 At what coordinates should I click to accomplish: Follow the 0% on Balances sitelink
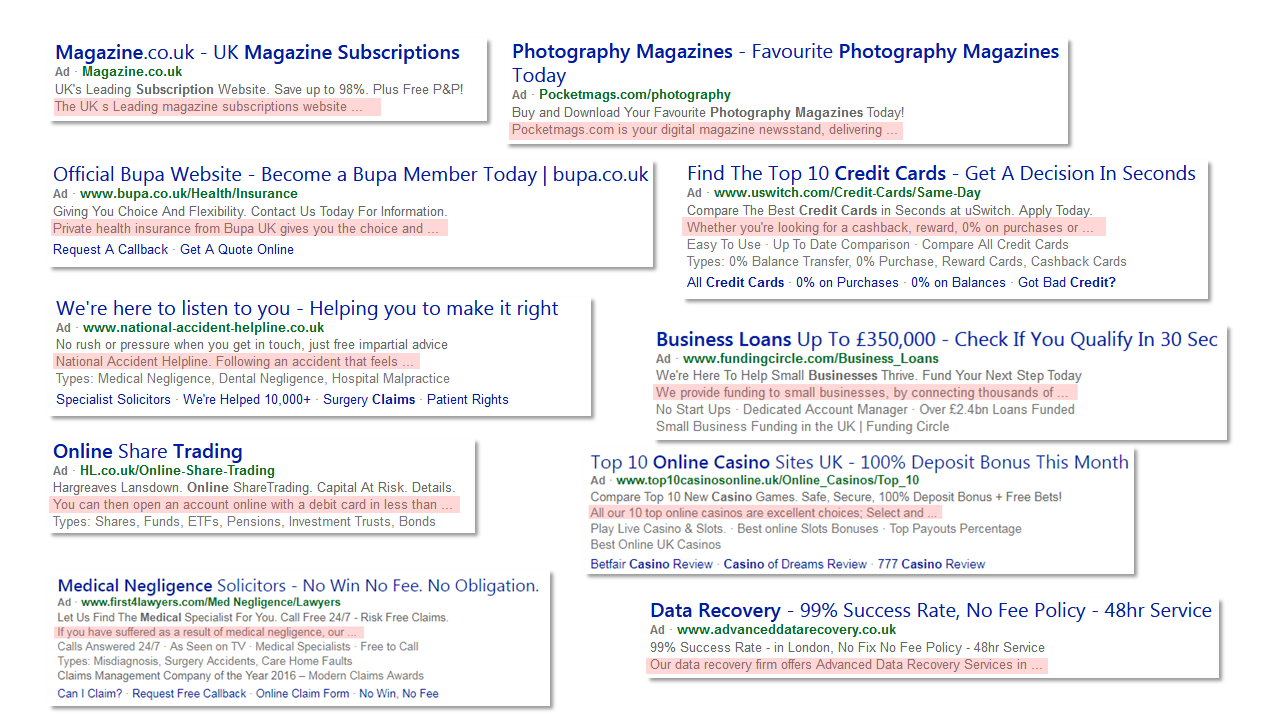pyautogui.click(x=959, y=283)
